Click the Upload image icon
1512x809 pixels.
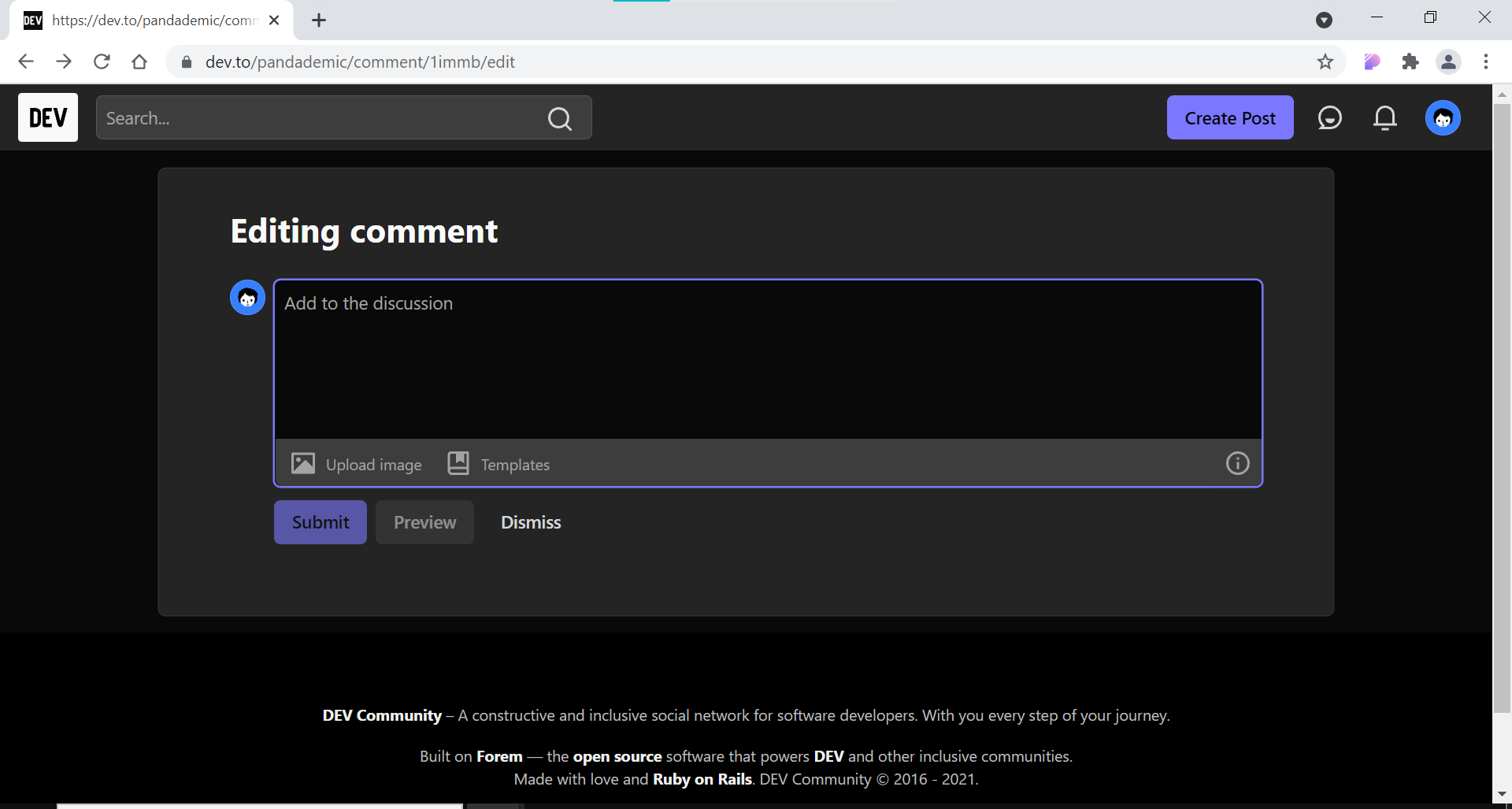(302, 463)
